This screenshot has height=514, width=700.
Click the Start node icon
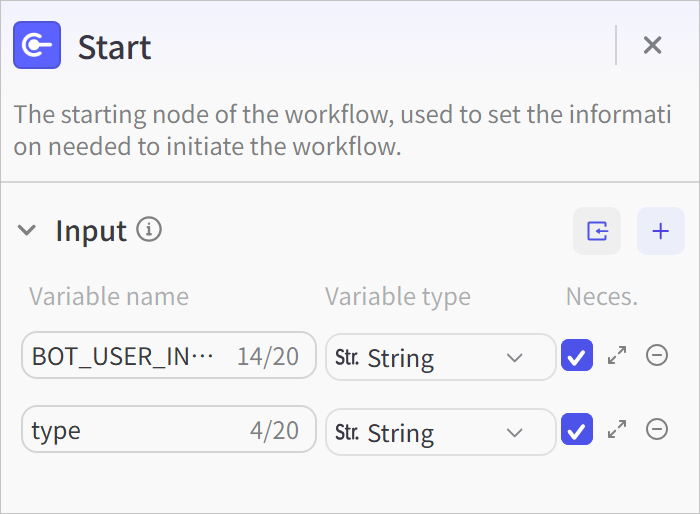[37, 45]
